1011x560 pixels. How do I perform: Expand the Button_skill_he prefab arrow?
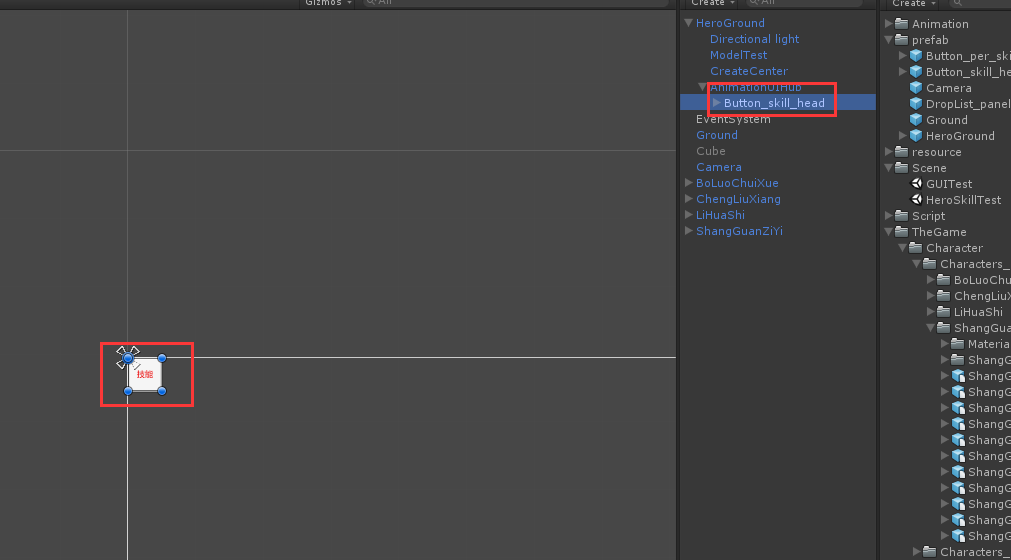[x=903, y=72]
